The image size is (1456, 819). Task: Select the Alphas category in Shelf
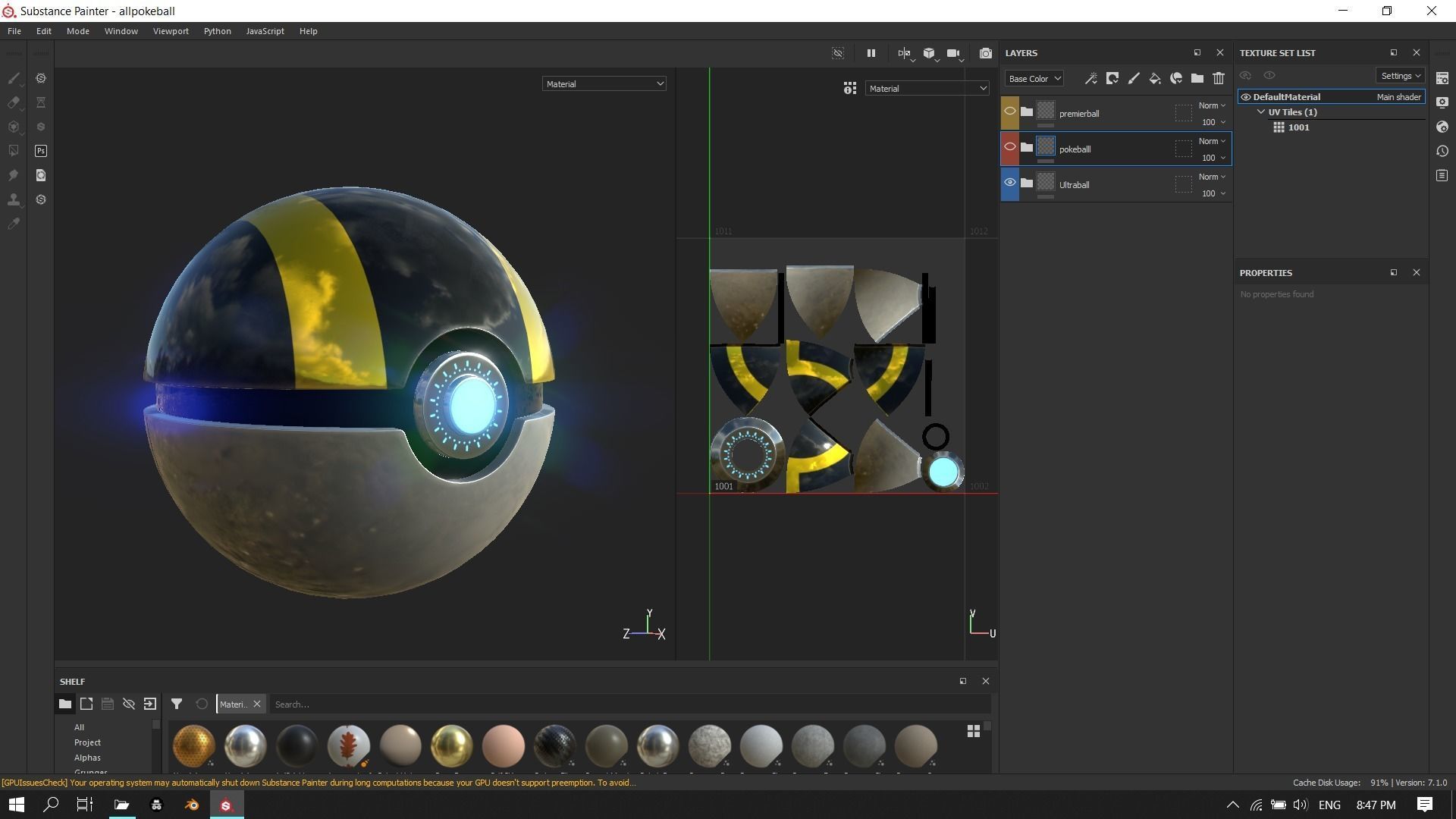point(87,758)
